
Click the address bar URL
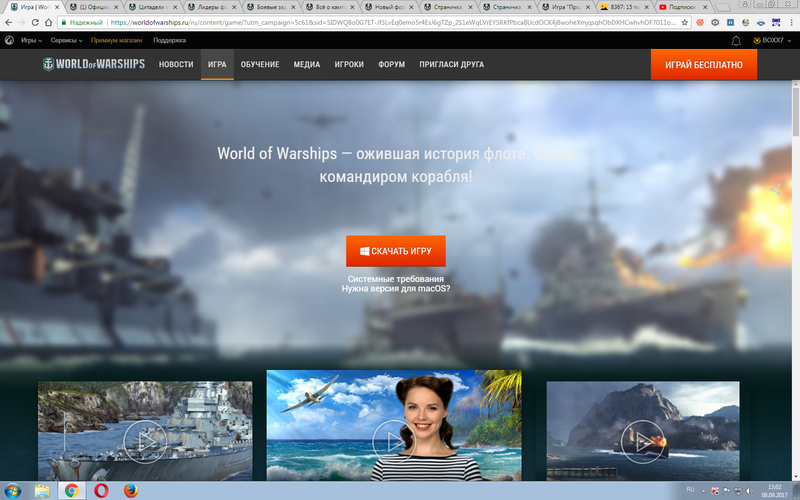(x=393, y=22)
